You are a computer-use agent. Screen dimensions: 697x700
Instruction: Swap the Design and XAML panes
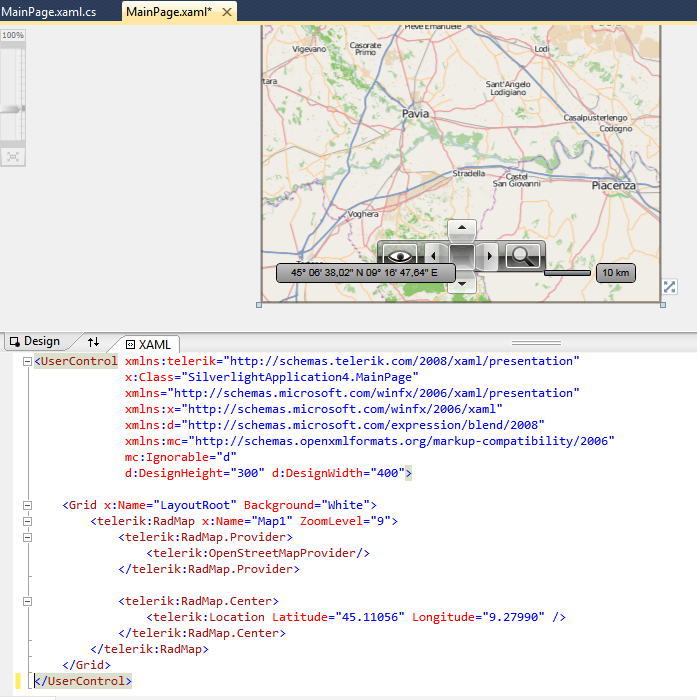click(x=94, y=342)
